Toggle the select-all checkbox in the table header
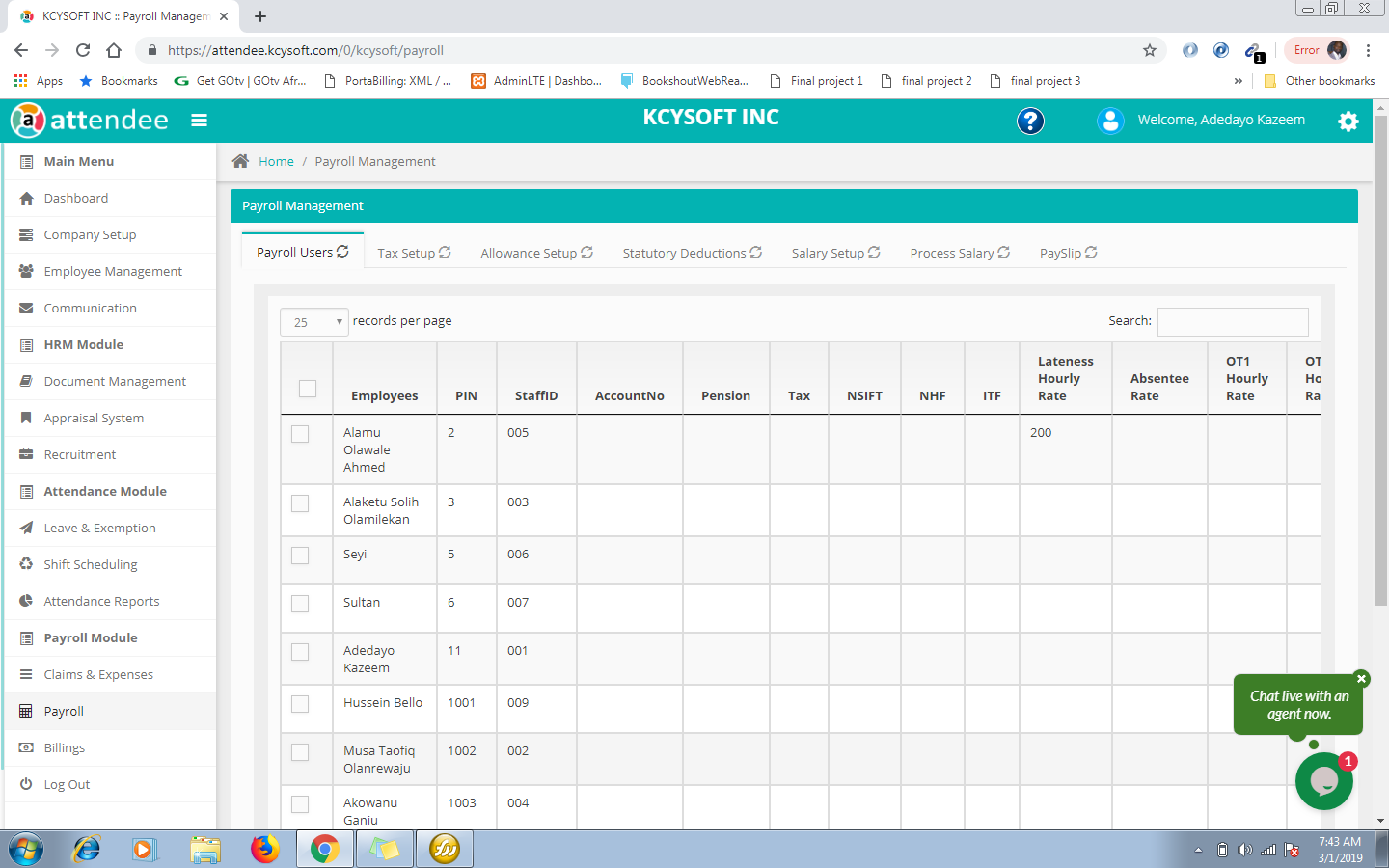 [x=307, y=388]
